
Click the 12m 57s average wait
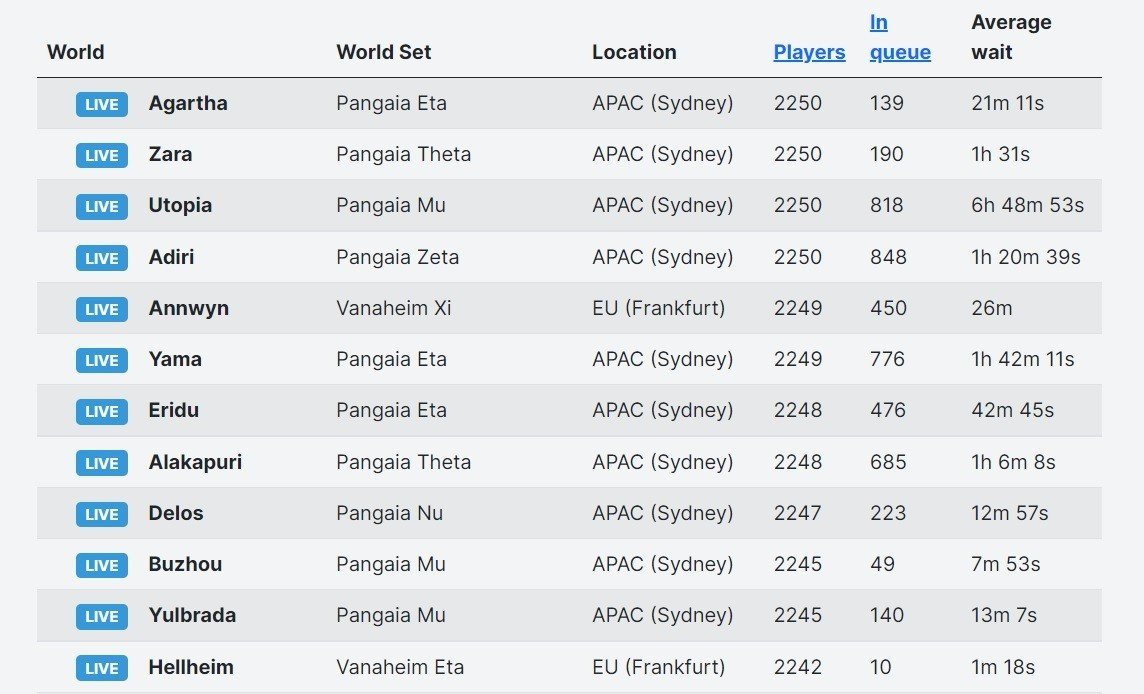(1010, 513)
